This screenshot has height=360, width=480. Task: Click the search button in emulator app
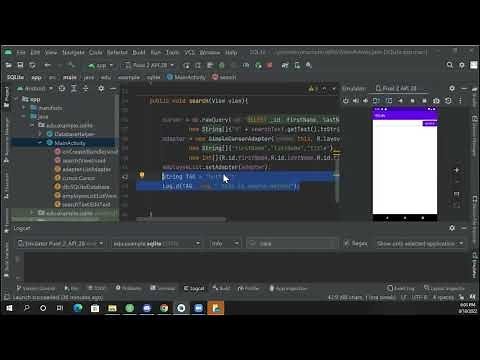[x=430, y=124]
